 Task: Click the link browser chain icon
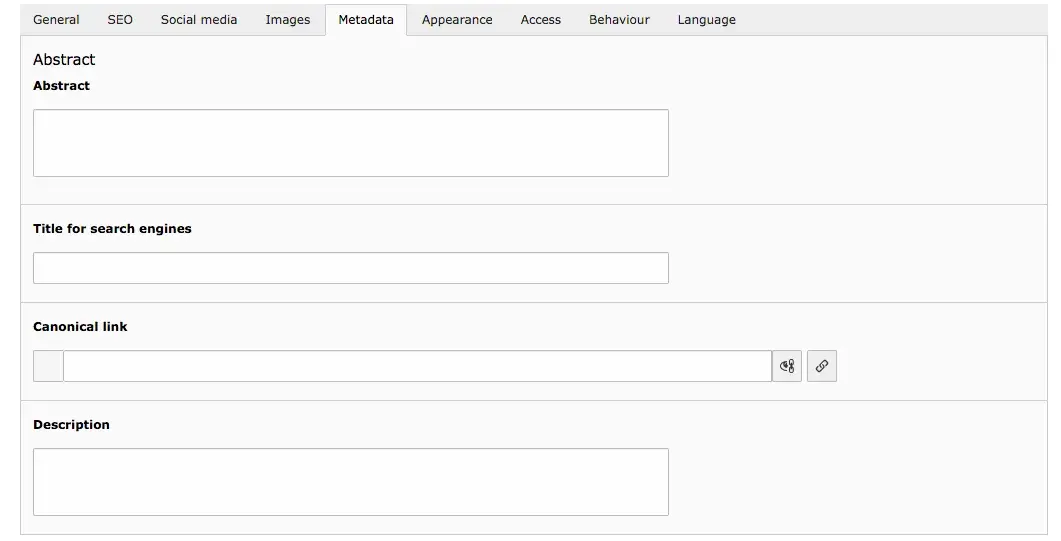point(821,366)
